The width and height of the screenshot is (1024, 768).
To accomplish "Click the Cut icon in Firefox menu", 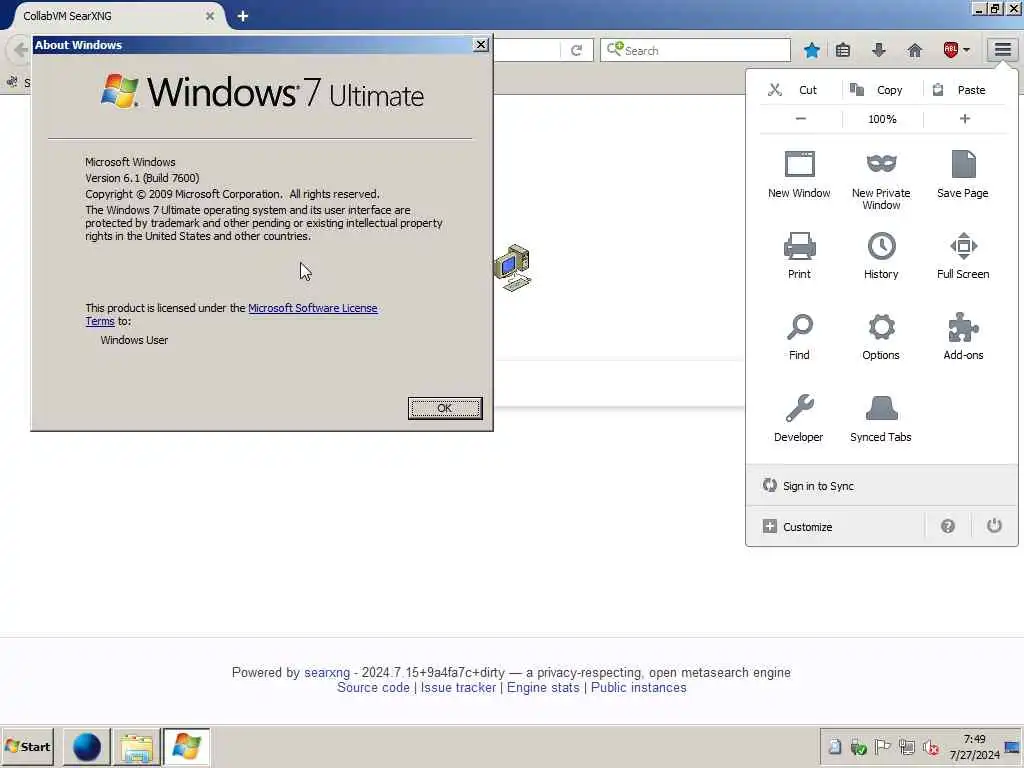I will (x=775, y=90).
